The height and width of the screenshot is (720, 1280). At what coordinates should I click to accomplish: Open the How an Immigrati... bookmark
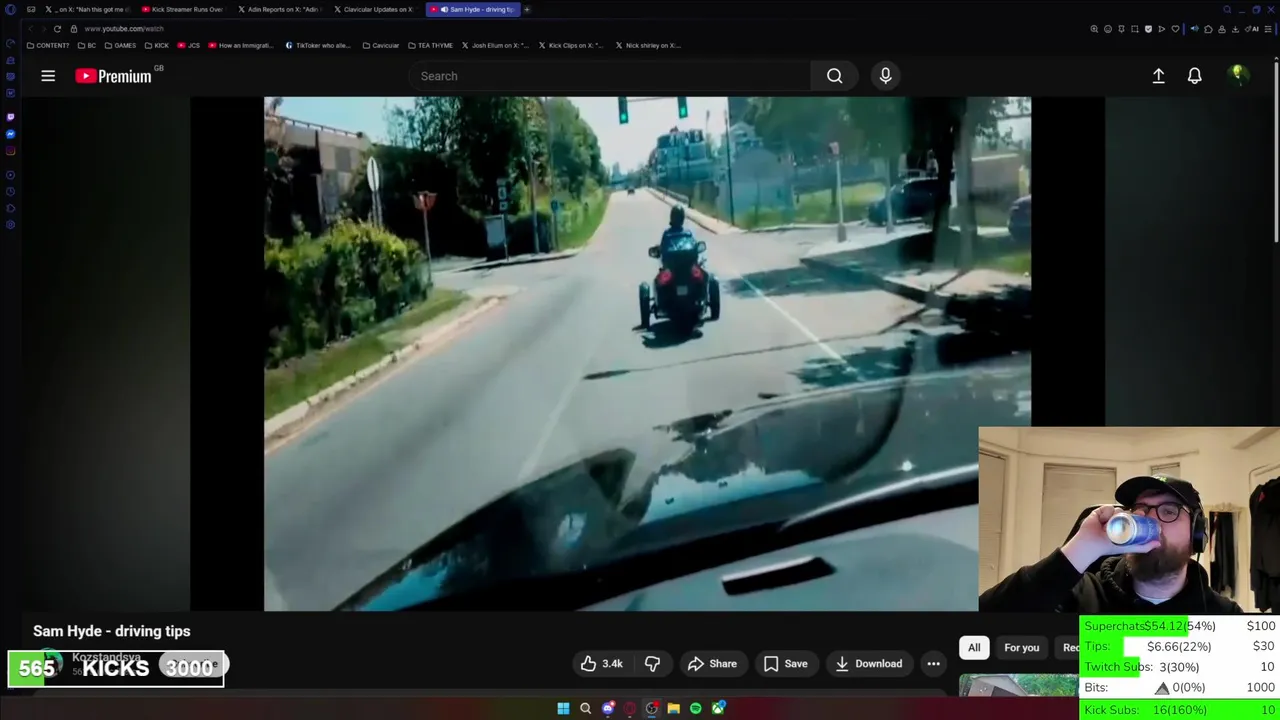[240, 45]
